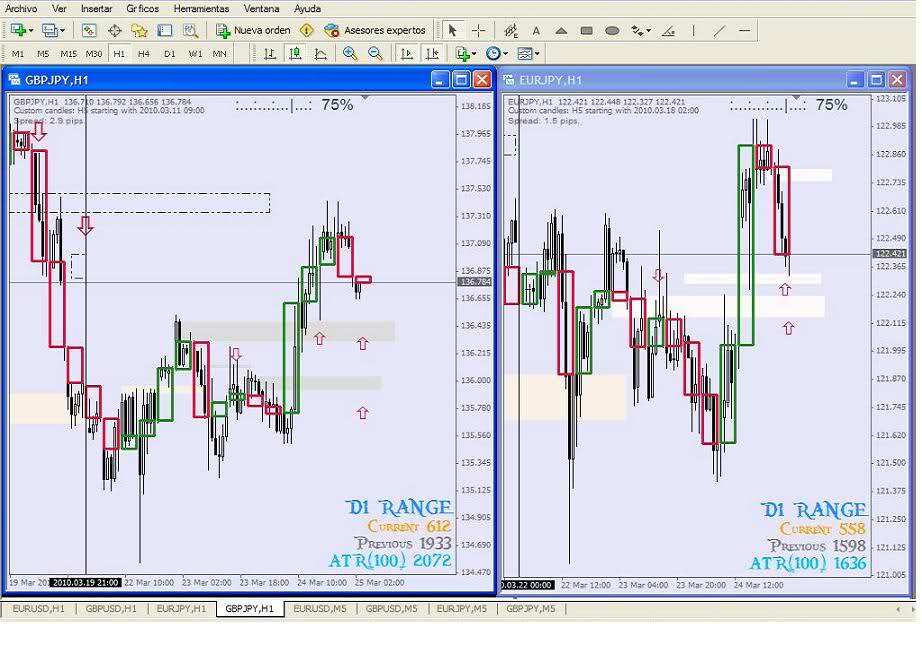Activate the crosshair cursor tool
This screenshot has height=658, width=922.
click(x=479, y=31)
